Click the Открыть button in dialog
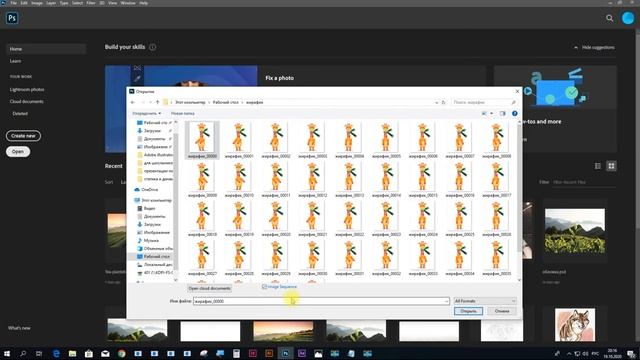 pyautogui.click(x=468, y=311)
